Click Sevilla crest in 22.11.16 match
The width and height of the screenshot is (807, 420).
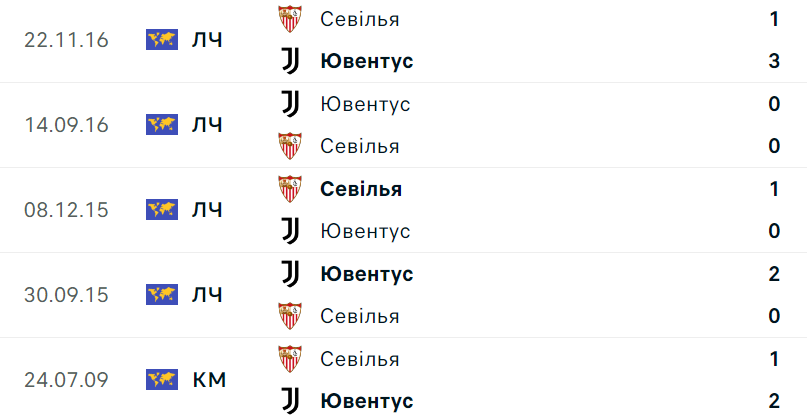pyautogui.click(x=289, y=19)
